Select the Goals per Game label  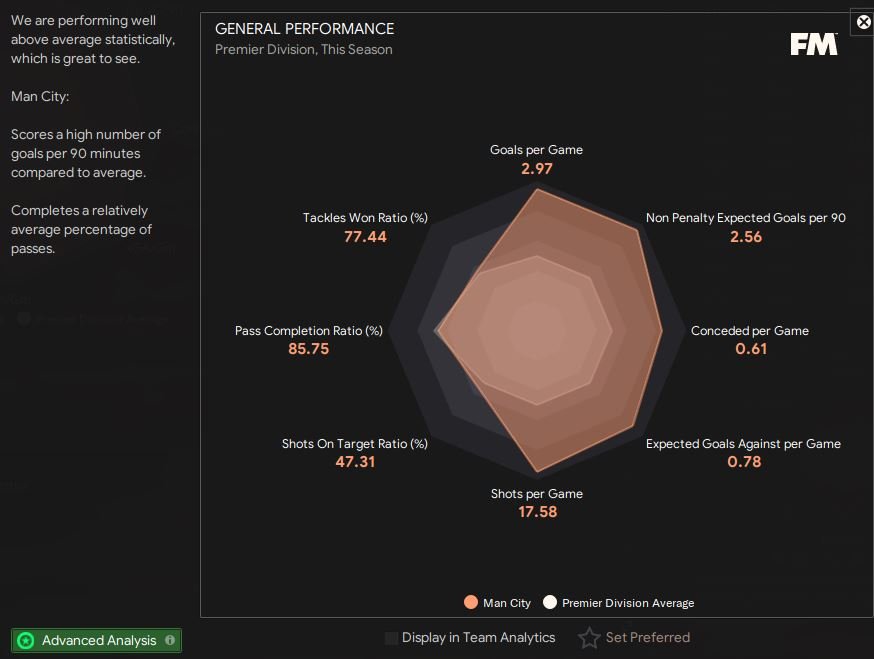536,150
